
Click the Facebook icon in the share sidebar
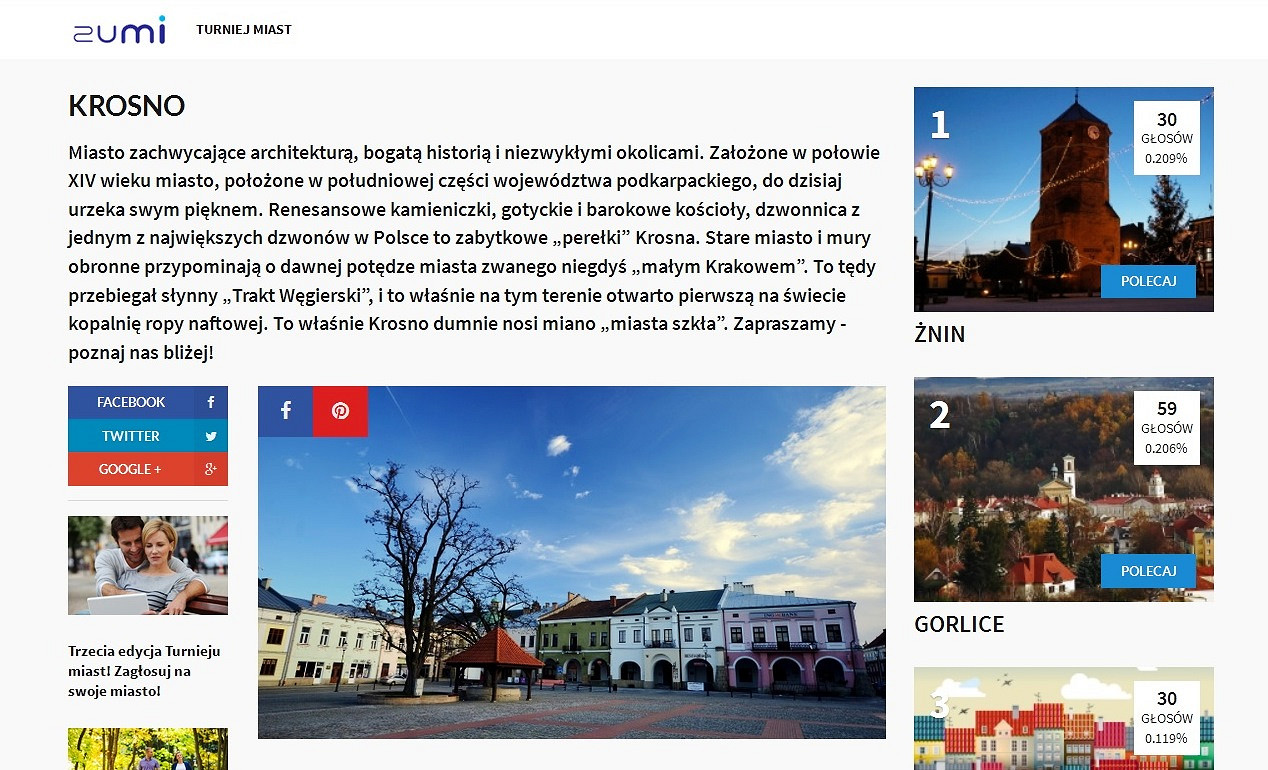tap(210, 402)
